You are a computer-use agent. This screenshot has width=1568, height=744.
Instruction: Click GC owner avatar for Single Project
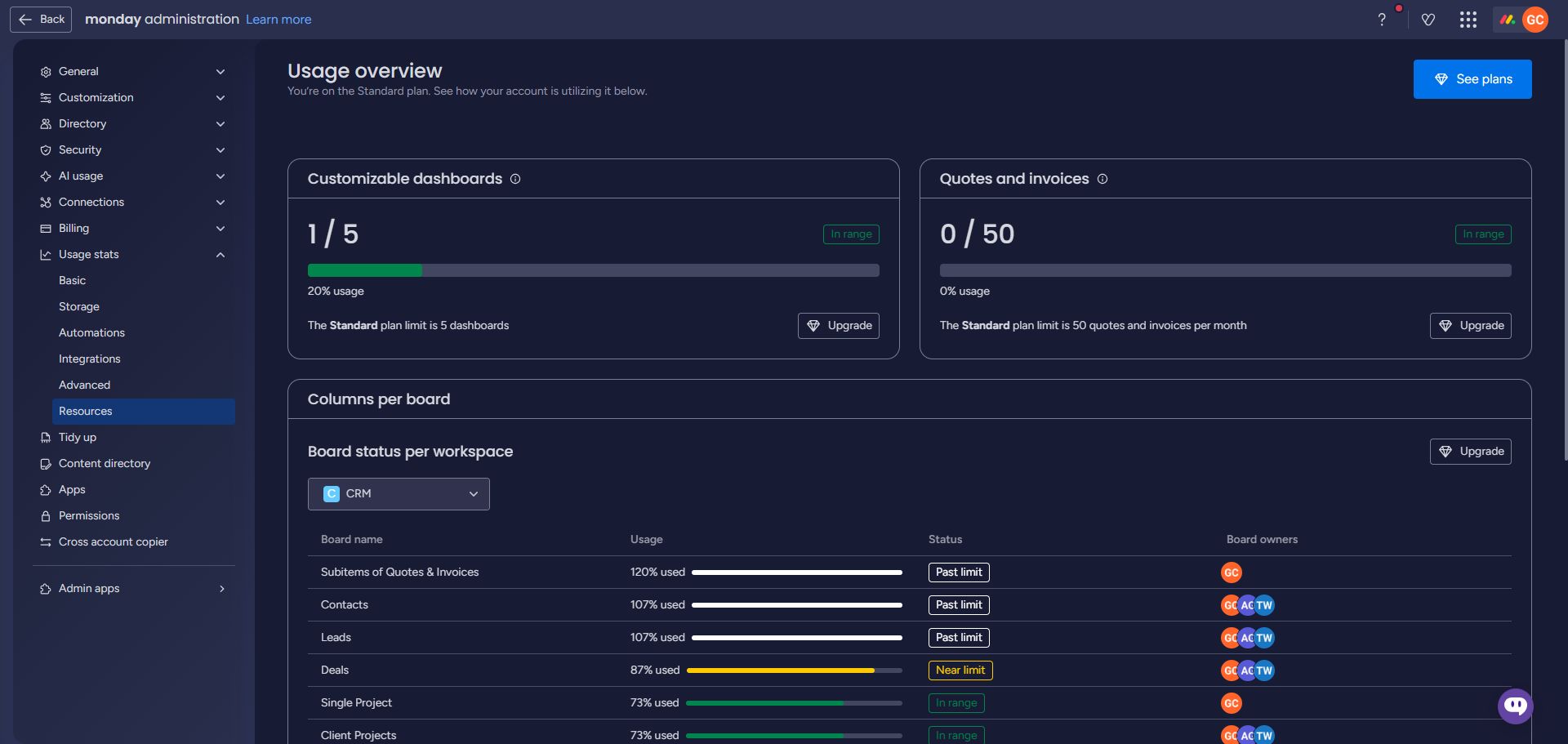(1232, 703)
